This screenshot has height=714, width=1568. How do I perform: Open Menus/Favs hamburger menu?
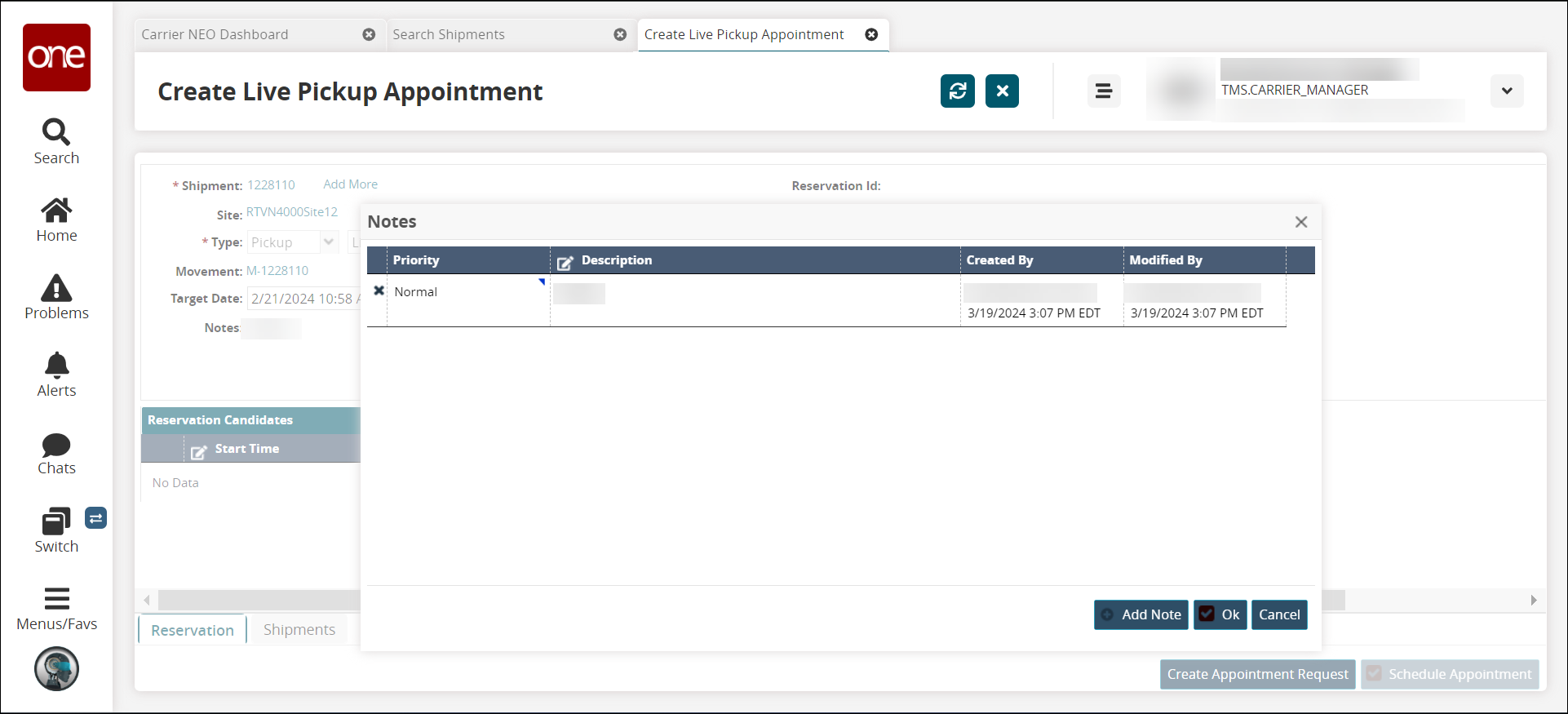(x=56, y=609)
